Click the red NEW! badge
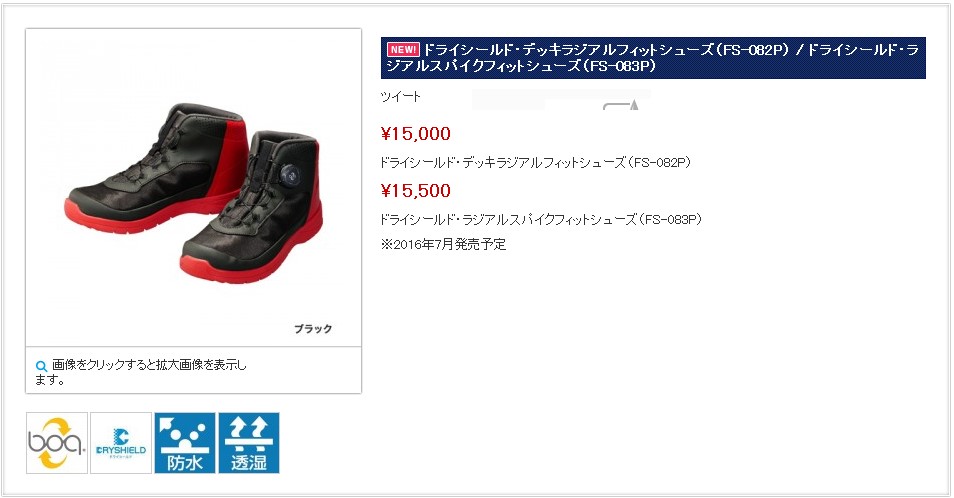Image resolution: width=954 pixels, height=498 pixels. [x=403, y=49]
